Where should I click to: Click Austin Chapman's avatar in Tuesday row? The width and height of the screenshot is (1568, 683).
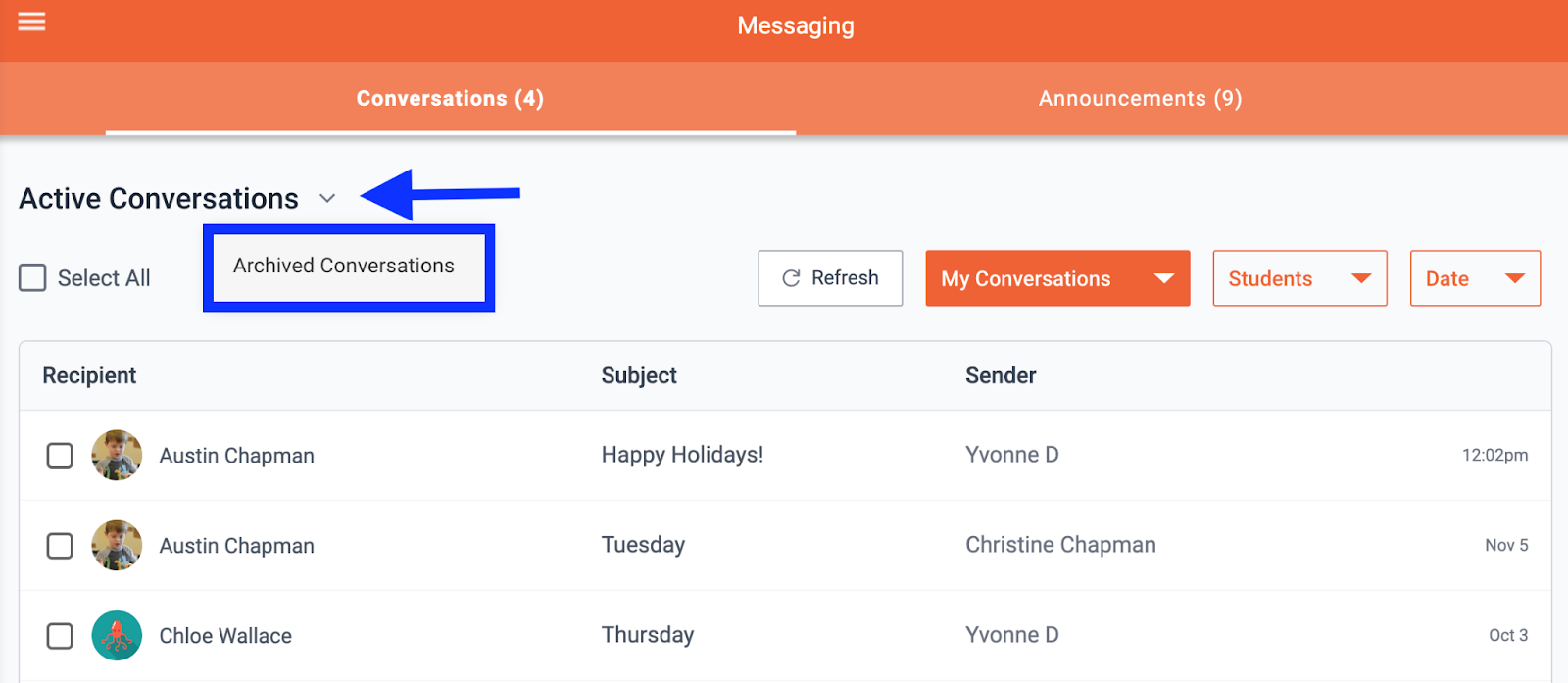coord(117,545)
